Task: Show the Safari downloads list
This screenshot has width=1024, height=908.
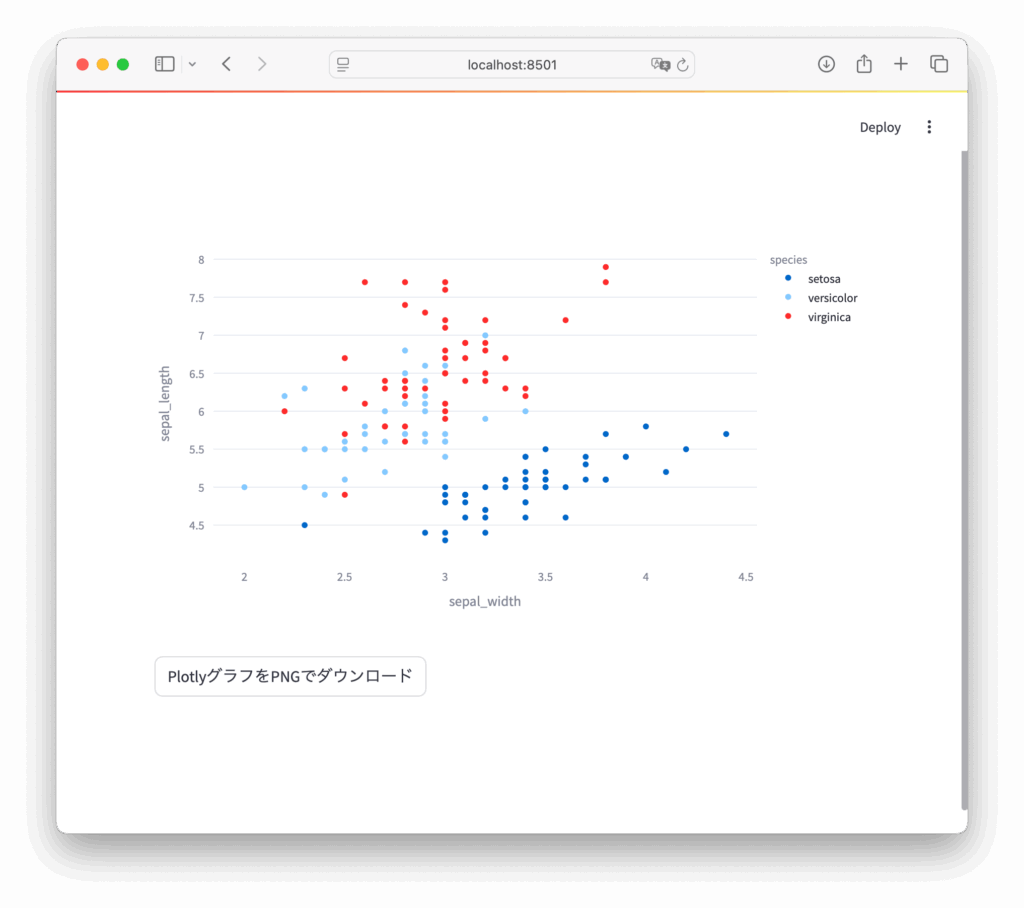Action: tap(826, 64)
